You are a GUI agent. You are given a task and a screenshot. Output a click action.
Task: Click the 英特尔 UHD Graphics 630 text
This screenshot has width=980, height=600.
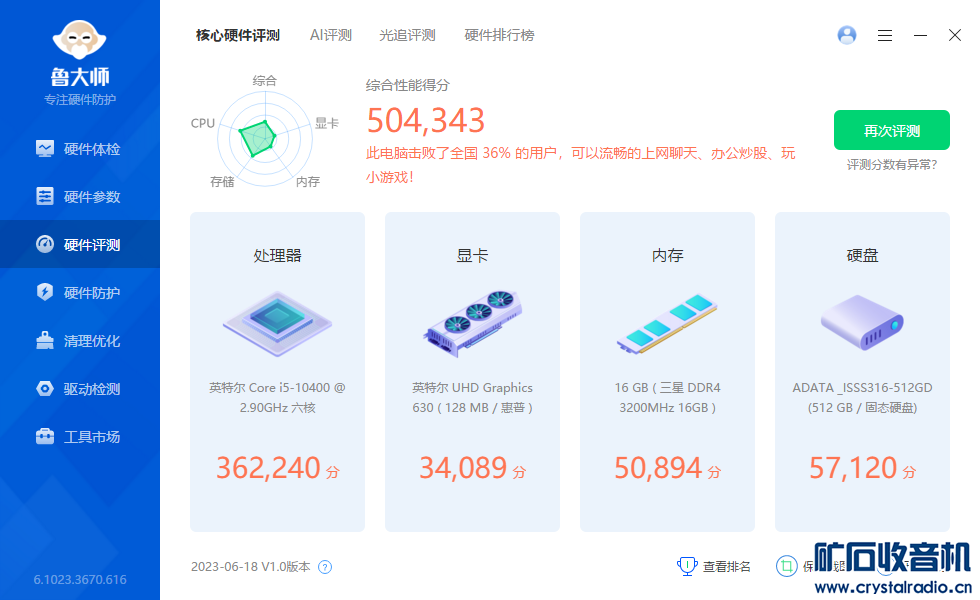pos(472,398)
